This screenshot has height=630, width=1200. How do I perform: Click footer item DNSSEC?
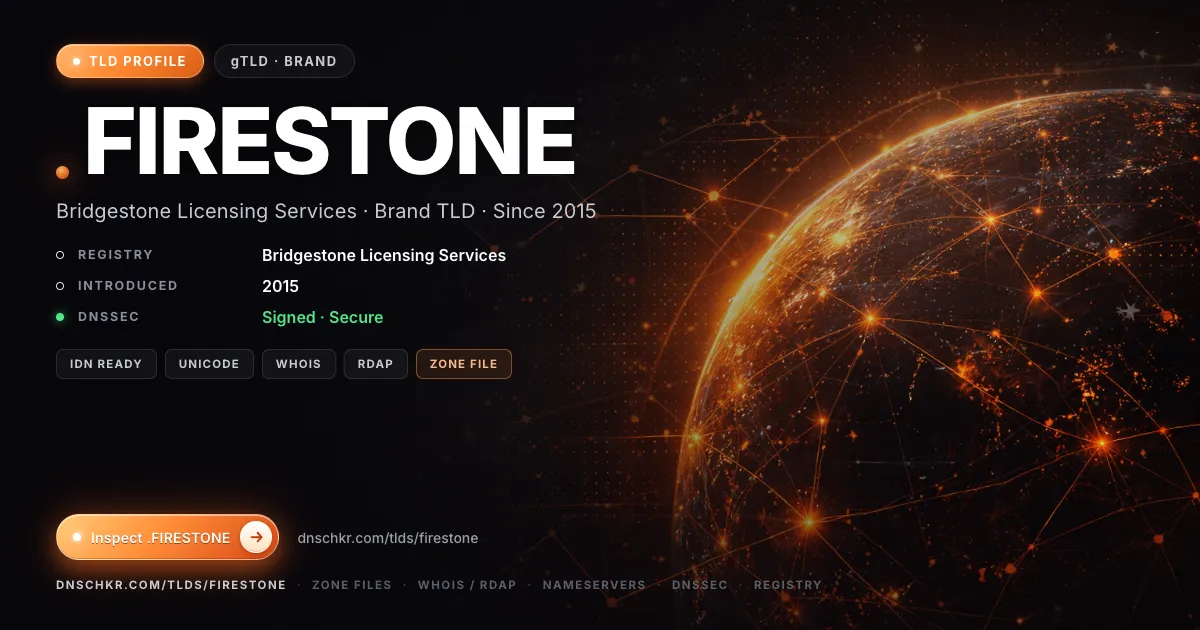700,585
